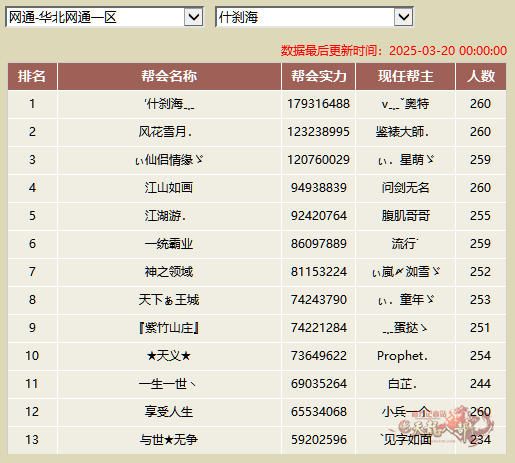Click guild leader 鉴裱大師.
515x463 pixels.
pyautogui.click(x=402, y=132)
